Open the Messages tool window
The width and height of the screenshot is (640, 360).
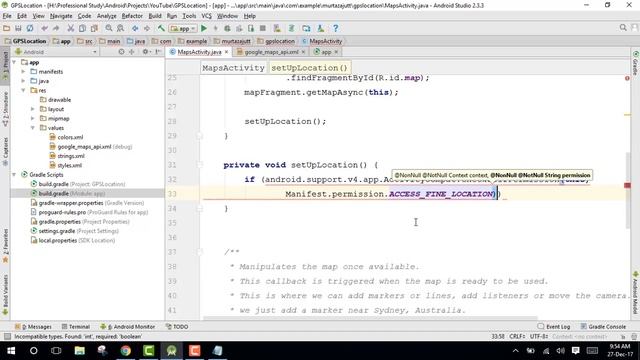coord(33,327)
